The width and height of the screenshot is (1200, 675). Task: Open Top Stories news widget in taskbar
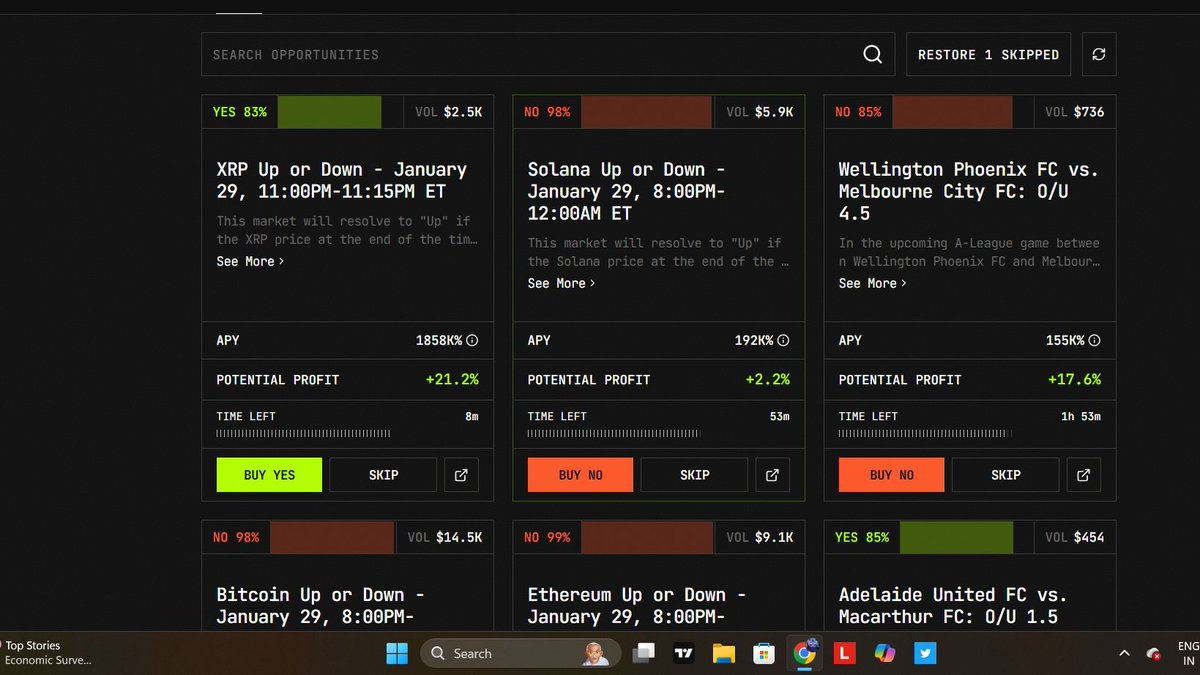pyautogui.click(x=46, y=653)
